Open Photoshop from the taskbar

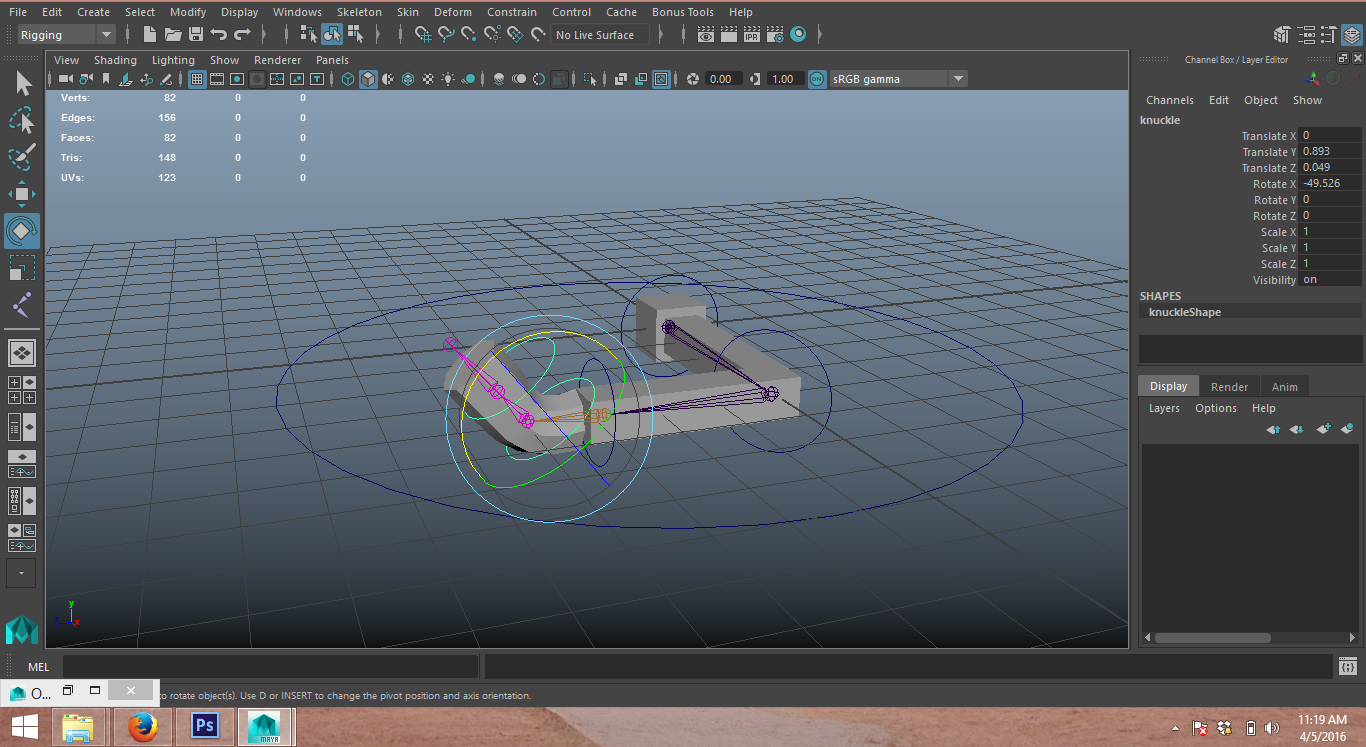(x=205, y=727)
